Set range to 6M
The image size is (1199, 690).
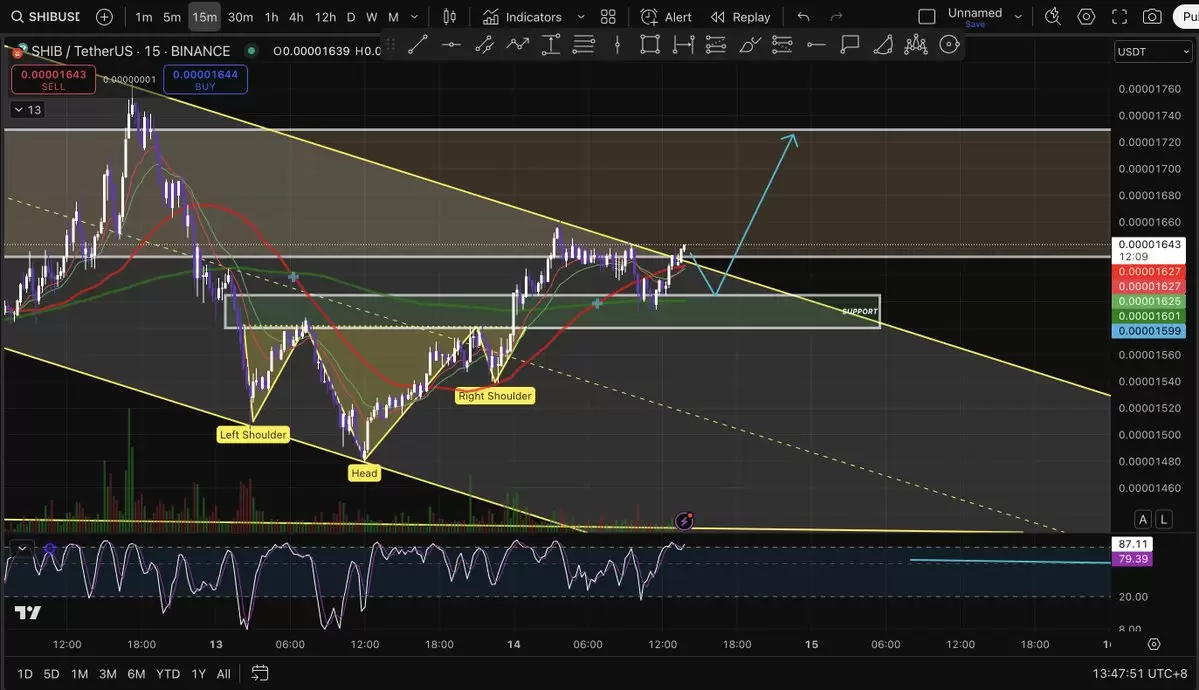136,674
